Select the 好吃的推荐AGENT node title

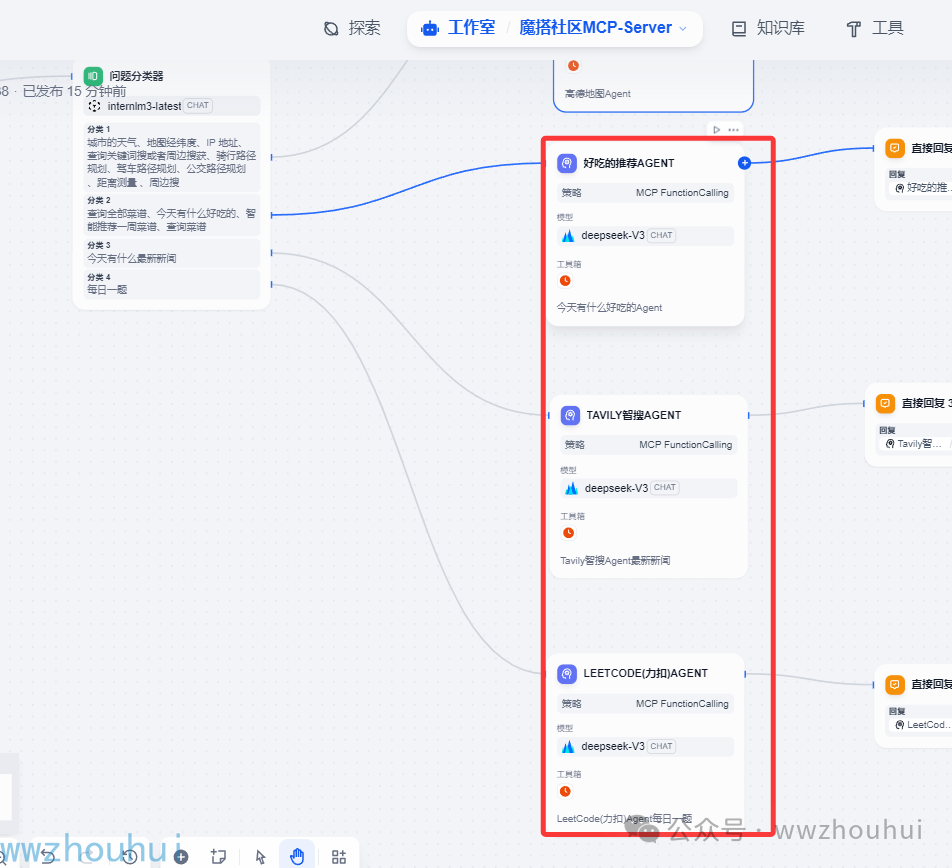point(628,163)
